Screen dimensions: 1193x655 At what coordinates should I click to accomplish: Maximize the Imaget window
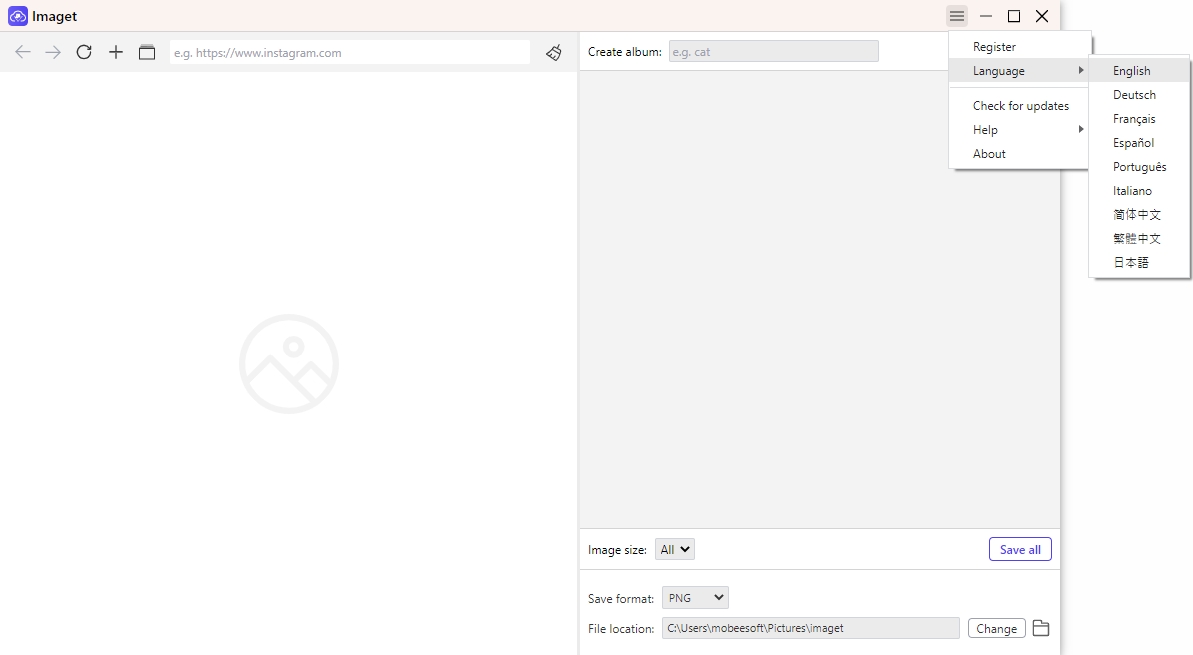click(x=1014, y=16)
